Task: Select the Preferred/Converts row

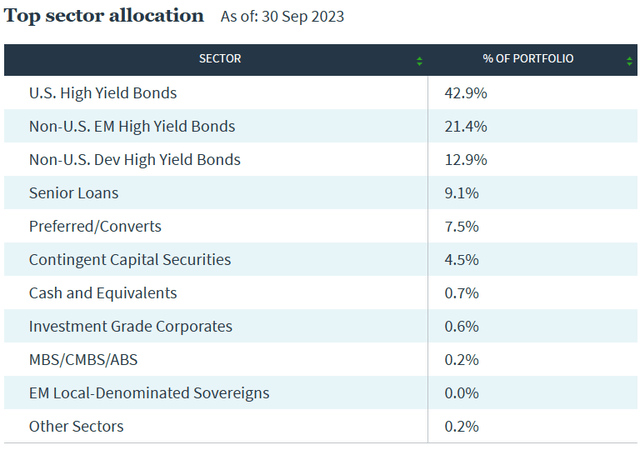Action: point(95,226)
